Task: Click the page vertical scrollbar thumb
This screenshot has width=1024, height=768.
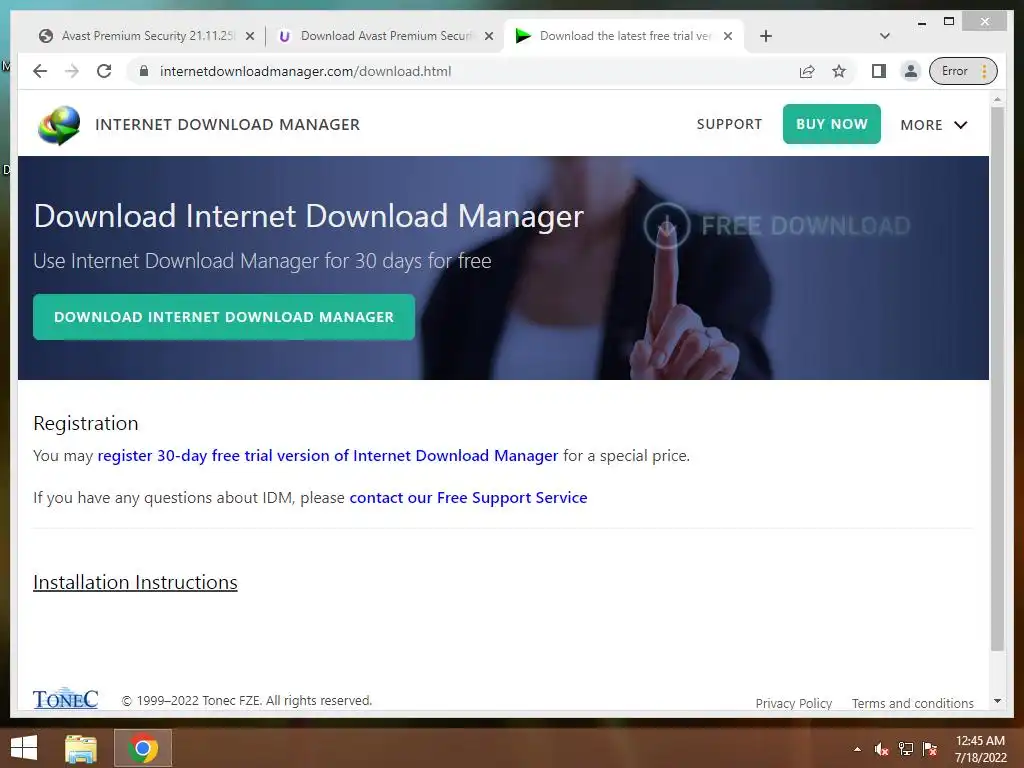Action: [x=997, y=379]
